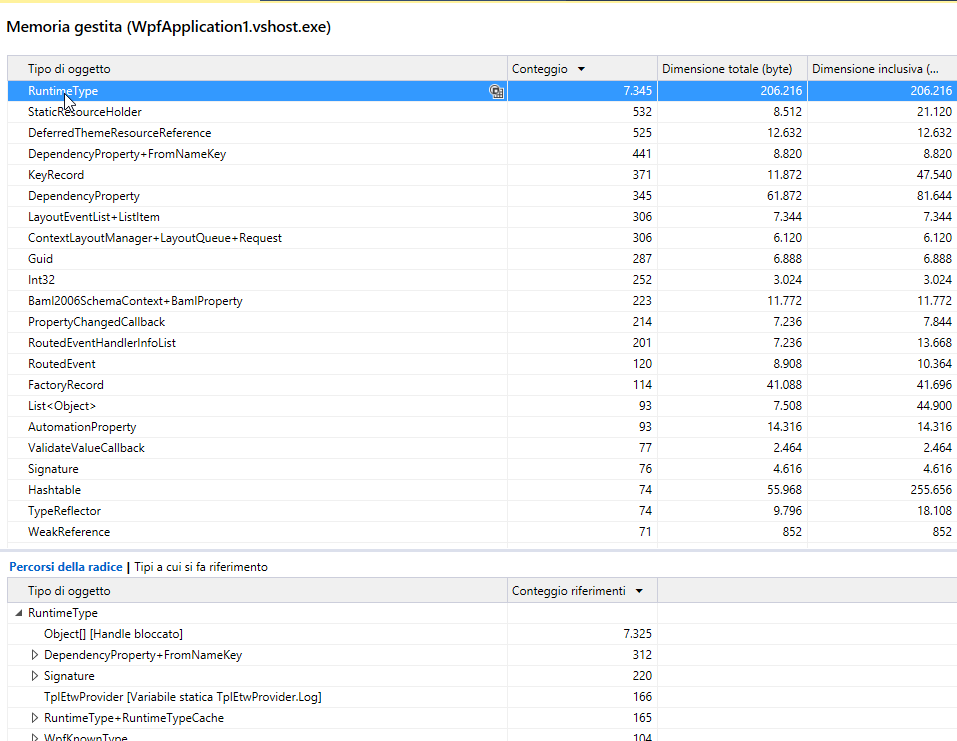Select Baml2006SchemaContext+BamlProperty row

pos(482,301)
